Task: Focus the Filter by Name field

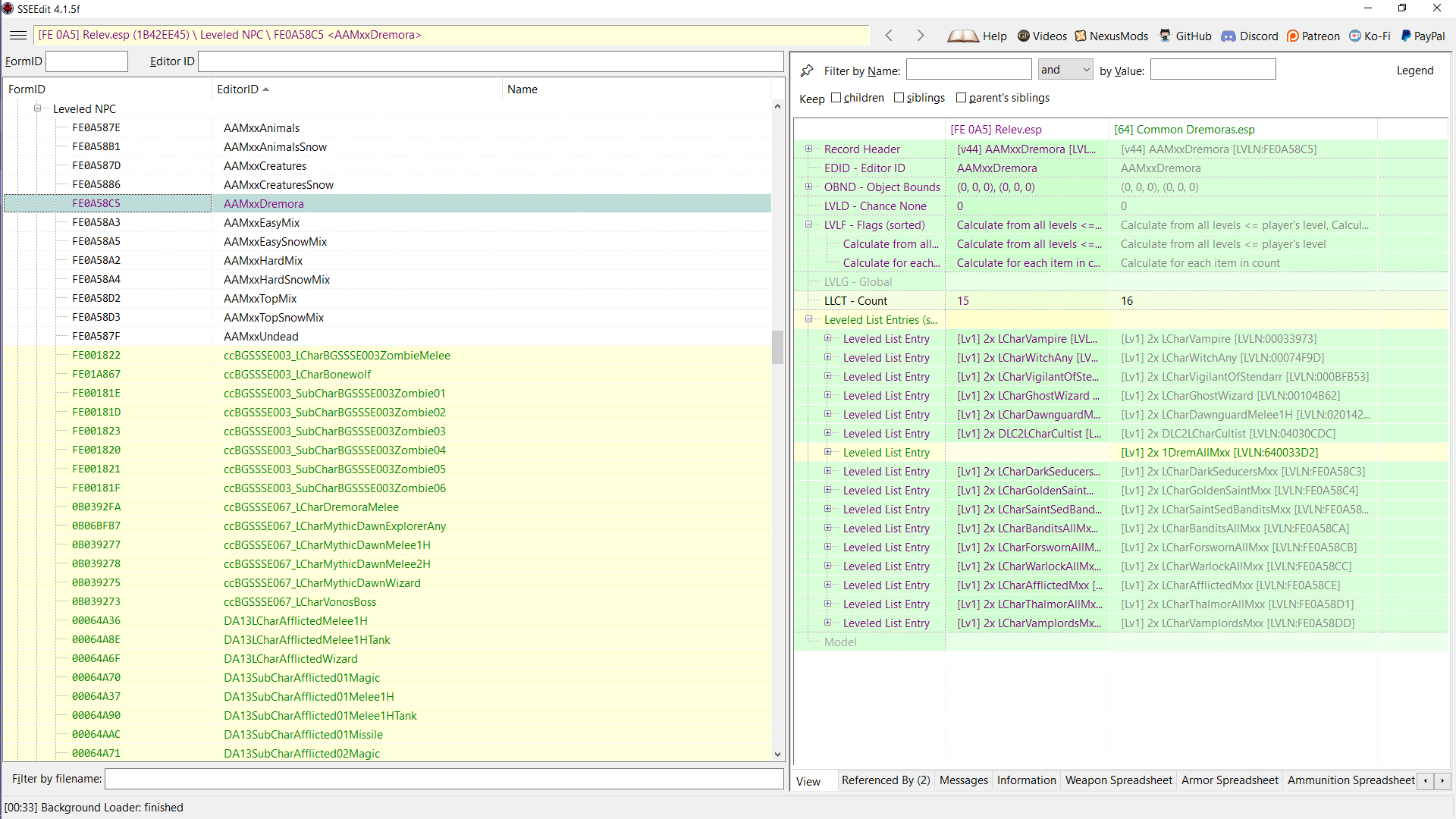Action: [968, 70]
